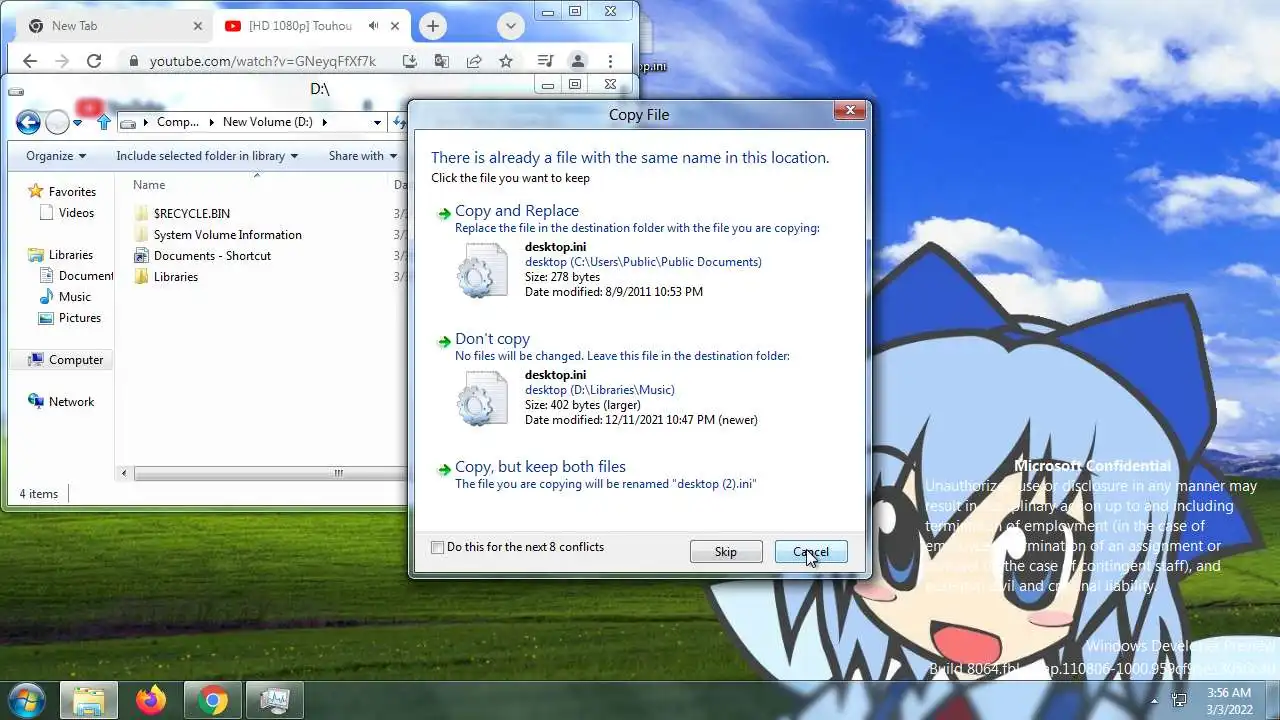
Task: Open a new Chrome tab with plus button
Action: 432,26
